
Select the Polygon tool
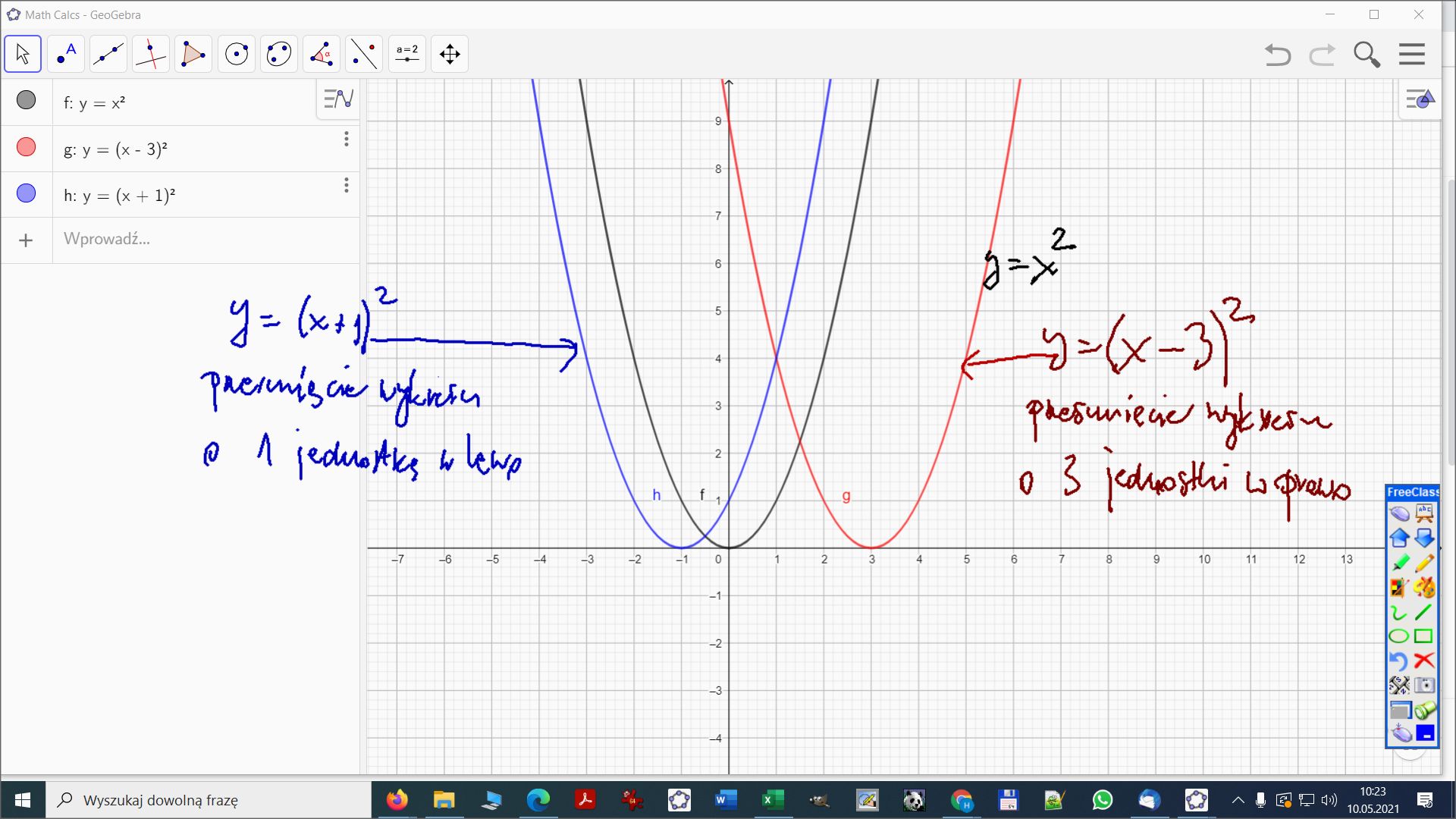click(x=193, y=54)
